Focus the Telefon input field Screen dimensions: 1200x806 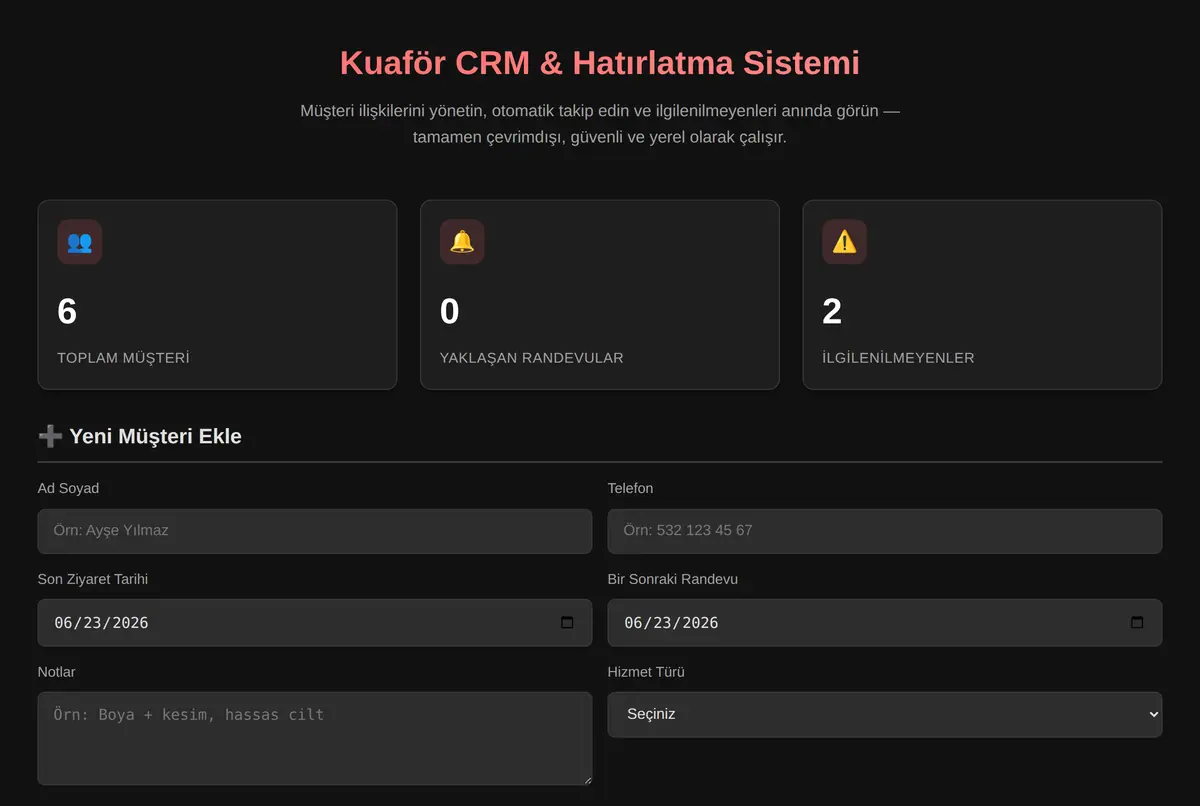pos(885,531)
